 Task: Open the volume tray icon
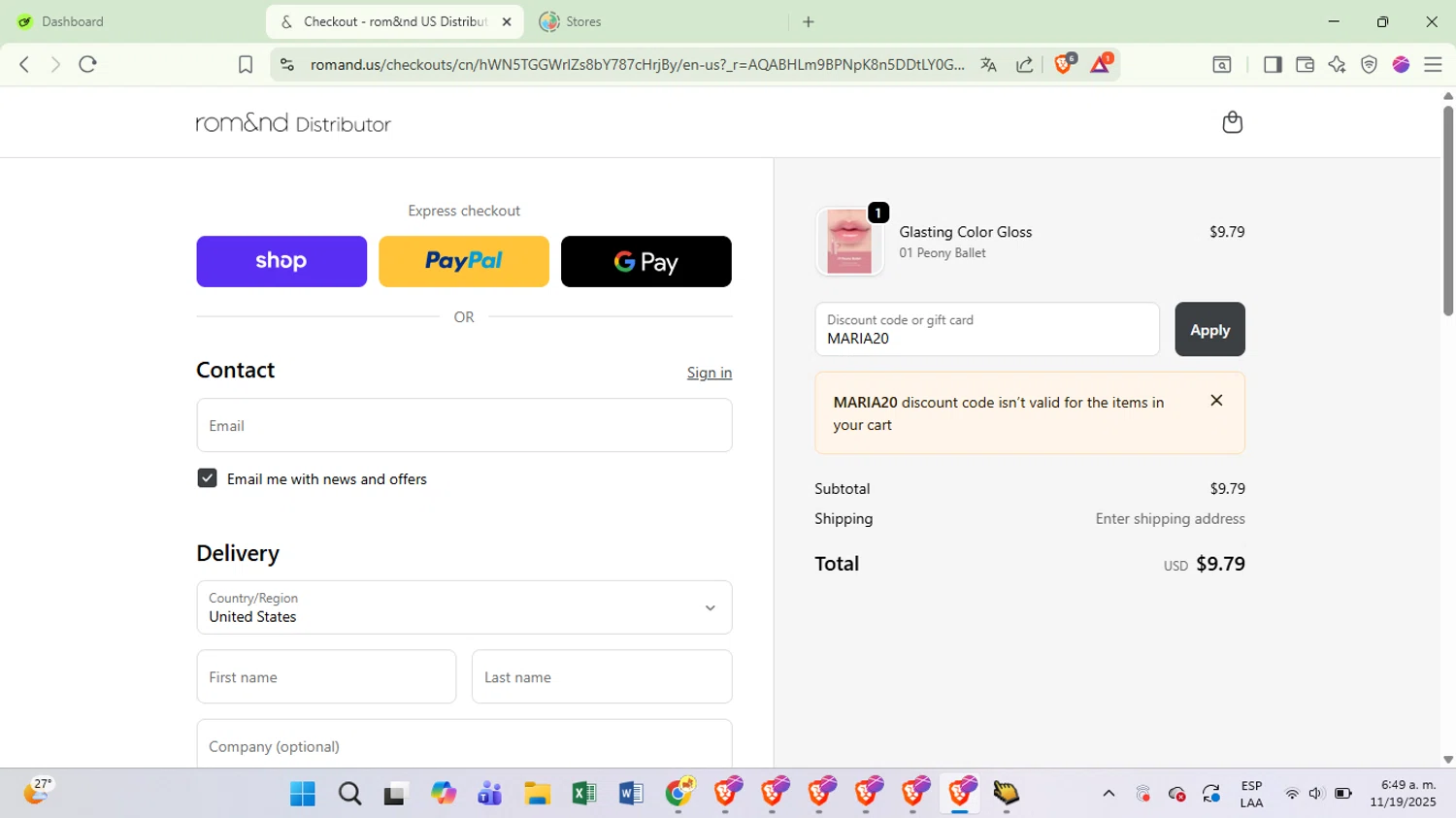coord(1316,794)
